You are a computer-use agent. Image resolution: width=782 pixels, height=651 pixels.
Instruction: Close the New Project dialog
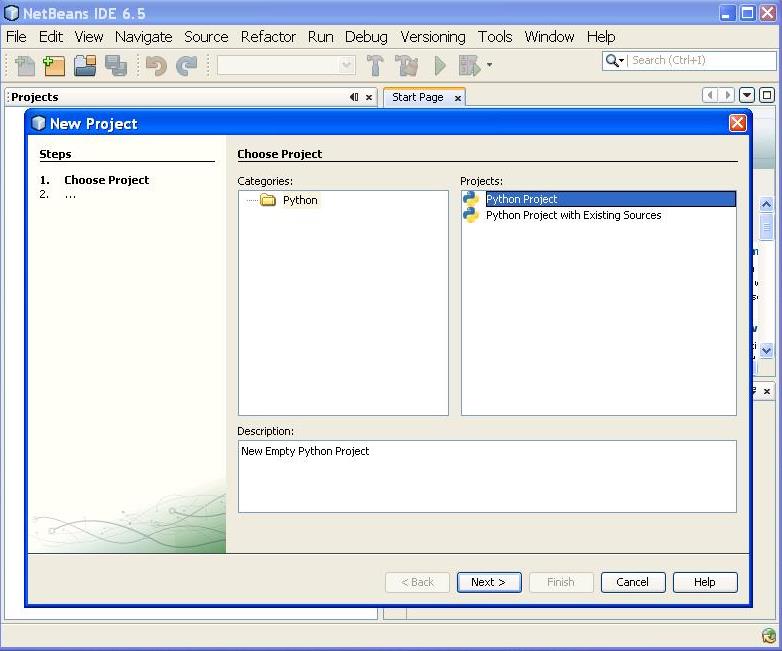coord(738,123)
